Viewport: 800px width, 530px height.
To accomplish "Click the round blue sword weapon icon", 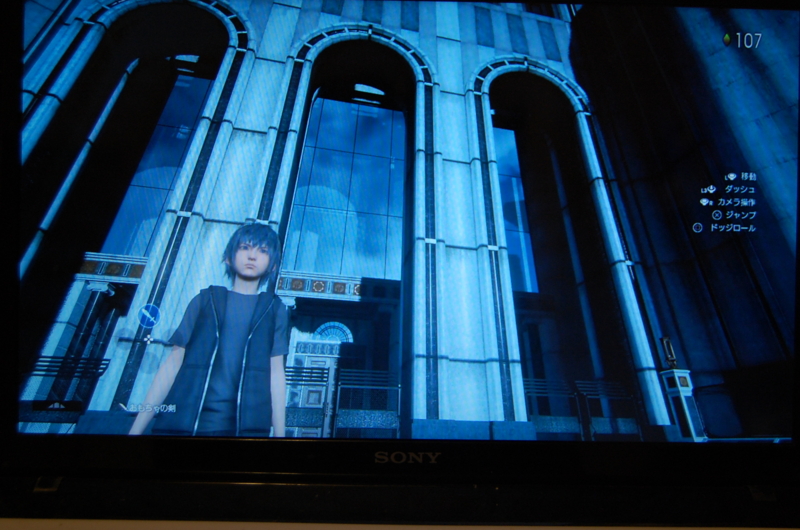I will point(149,316).
